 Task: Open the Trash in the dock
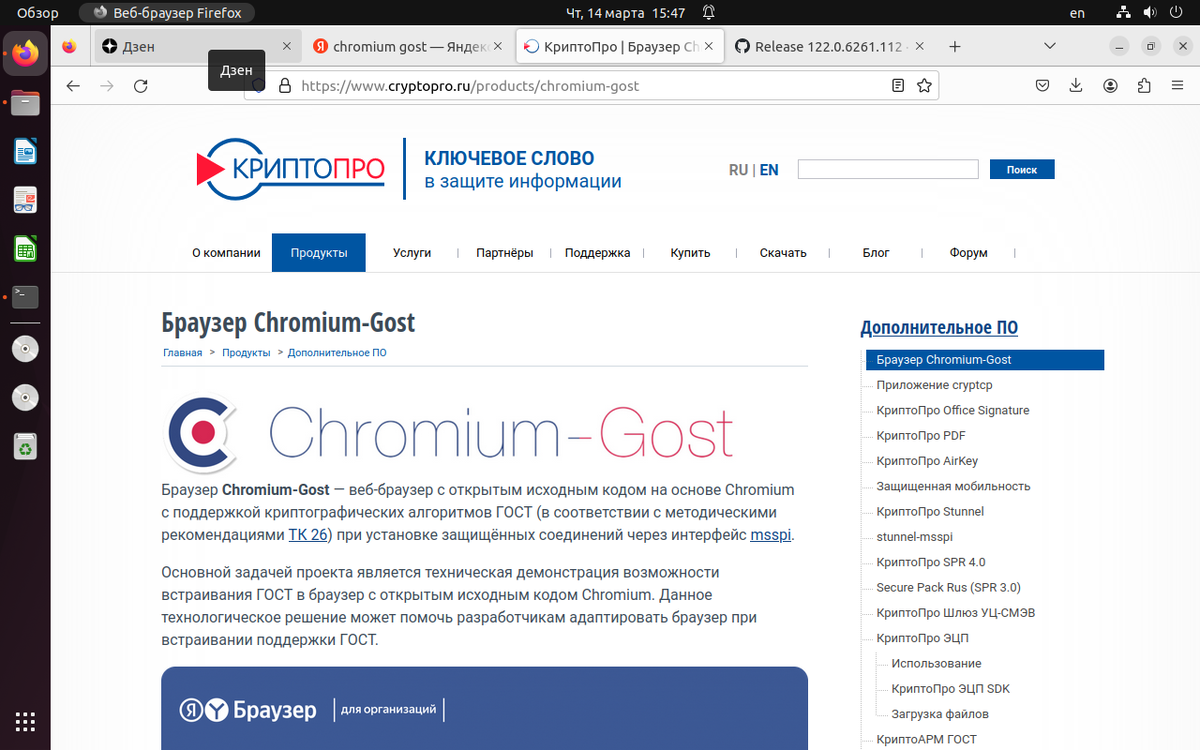click(x=25, y=447)
